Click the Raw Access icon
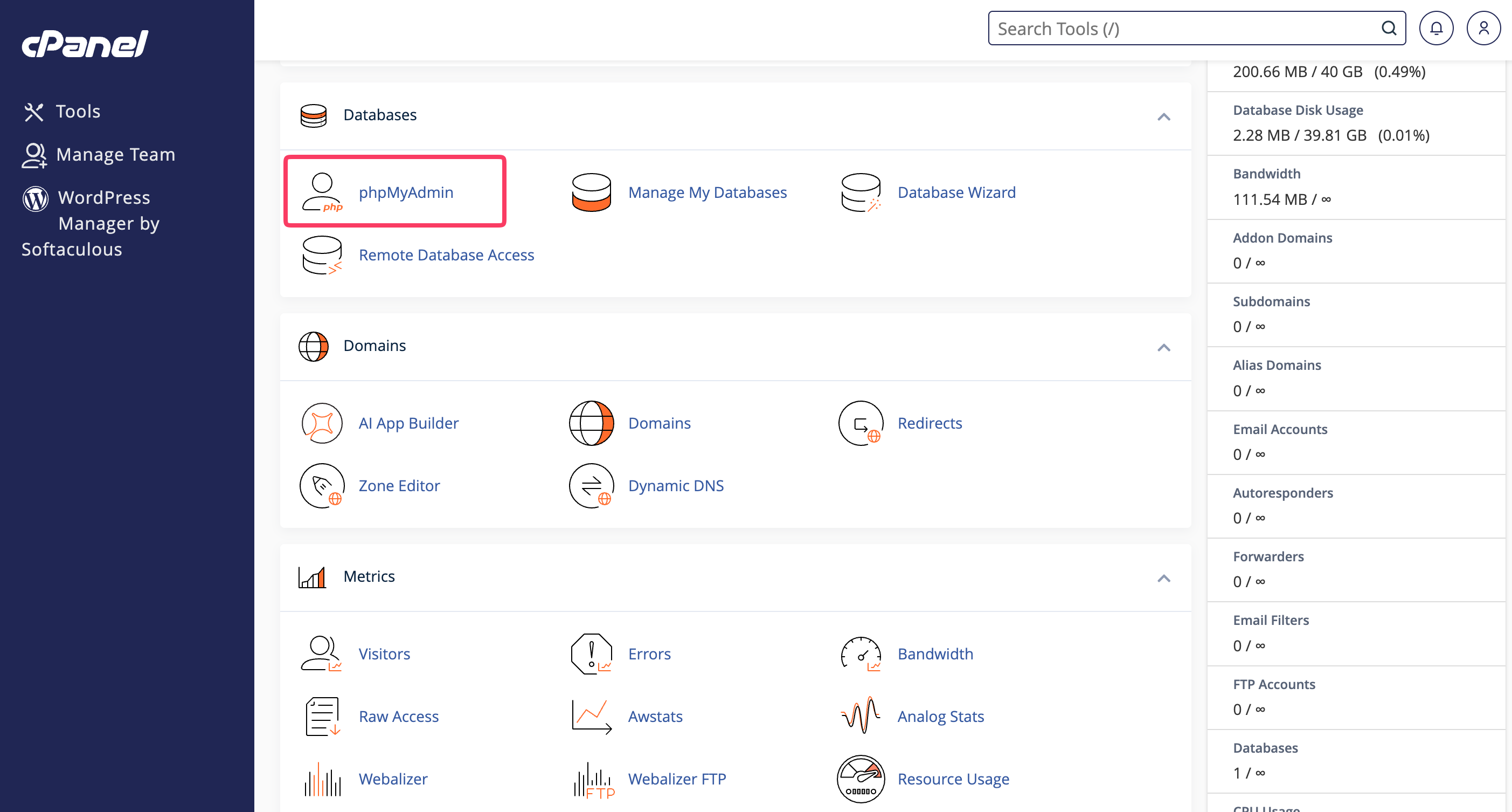 click(322, 717)
